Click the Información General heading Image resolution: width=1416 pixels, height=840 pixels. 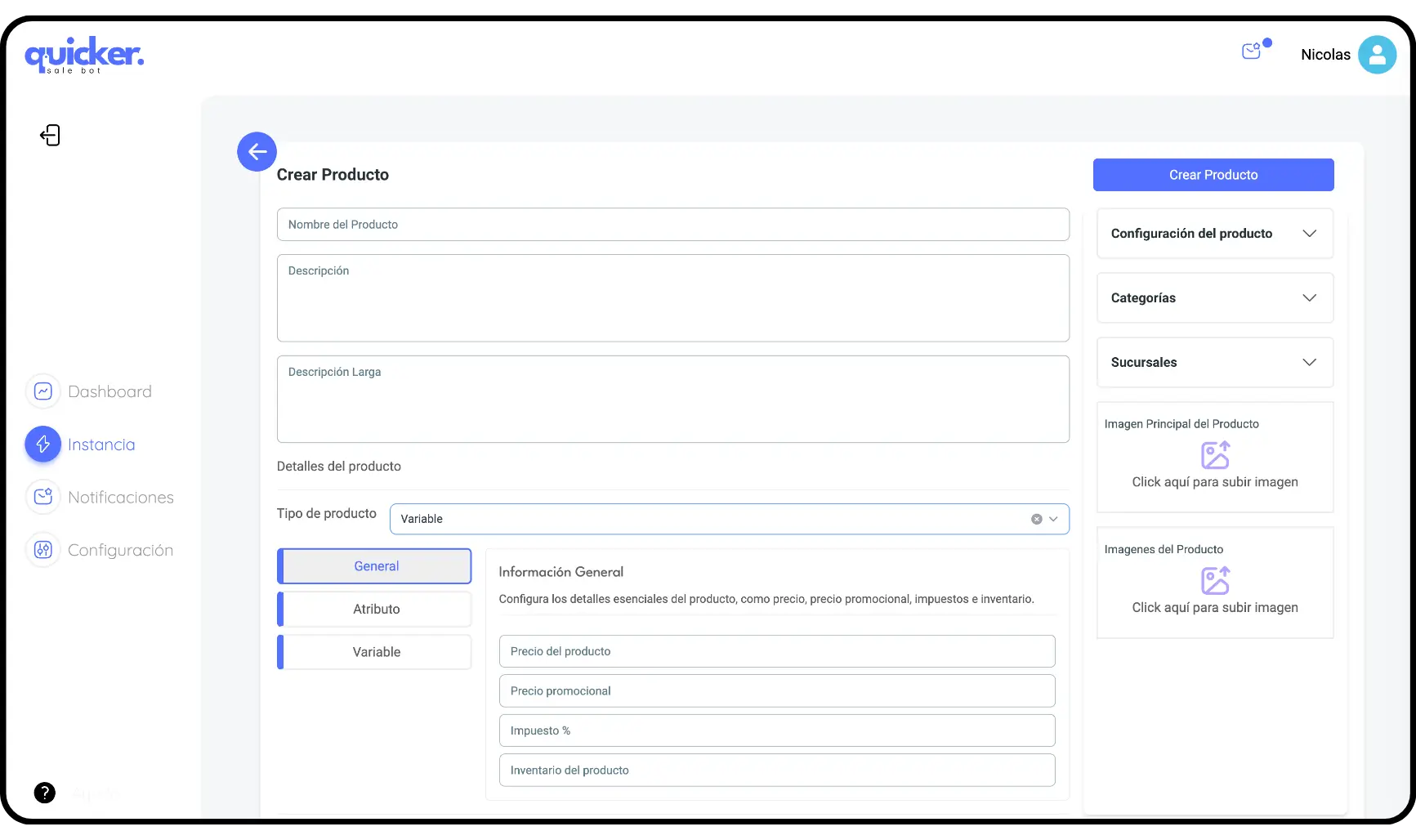(561, 572)
